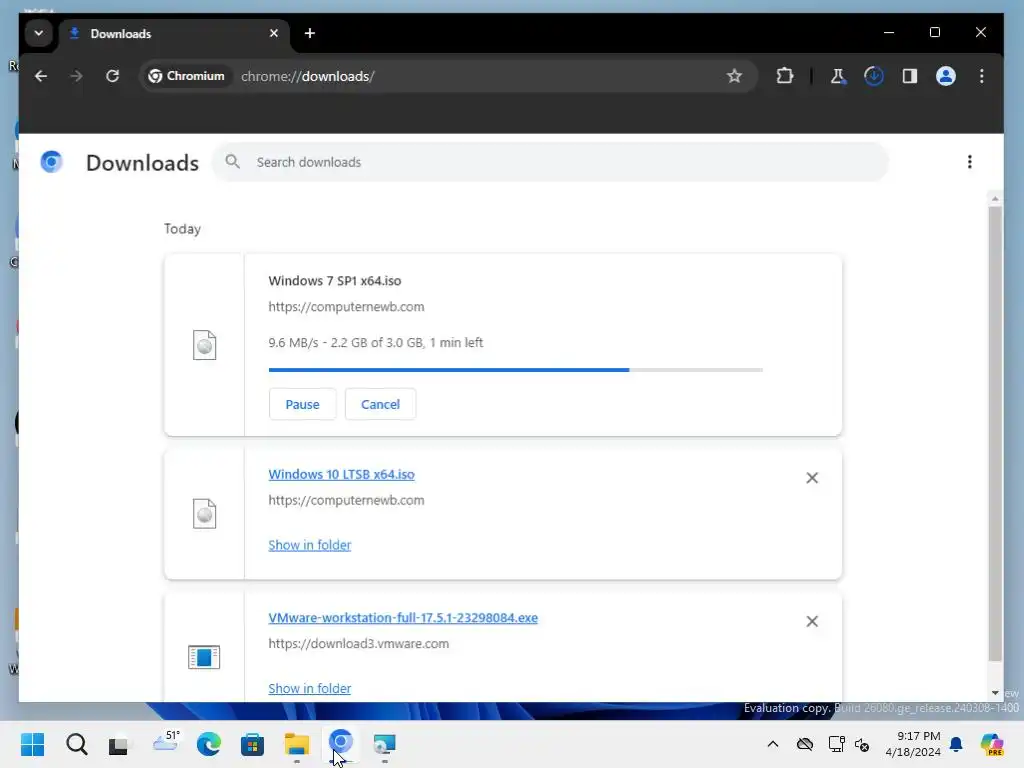Open Microsoft Store from taskbar
This screenshot has width=1024, height=768.
(252, 744)
